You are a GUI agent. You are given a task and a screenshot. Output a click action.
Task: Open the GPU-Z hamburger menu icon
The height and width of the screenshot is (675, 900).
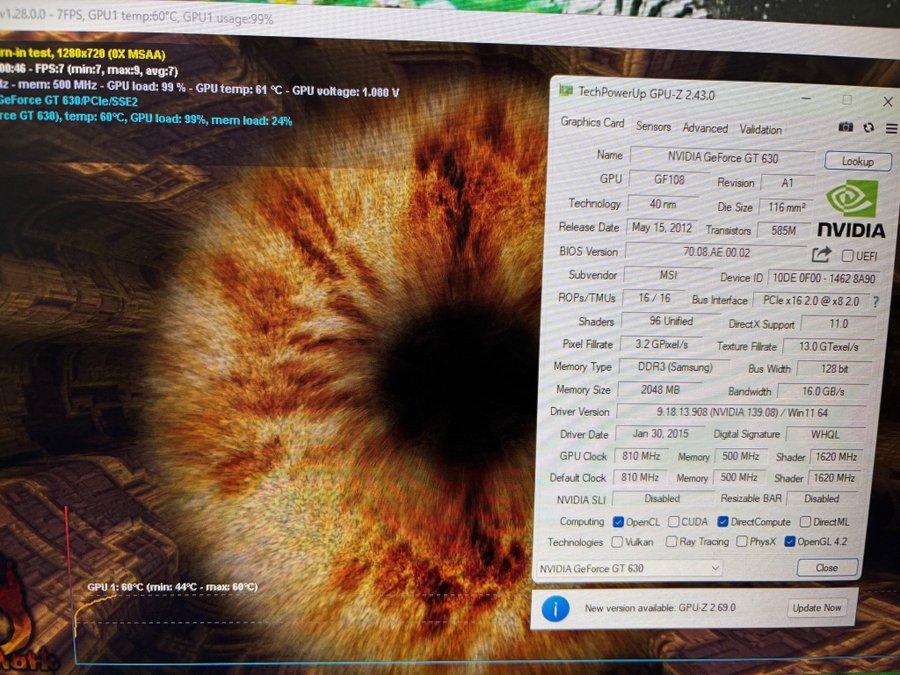click(x=891, y=129)
